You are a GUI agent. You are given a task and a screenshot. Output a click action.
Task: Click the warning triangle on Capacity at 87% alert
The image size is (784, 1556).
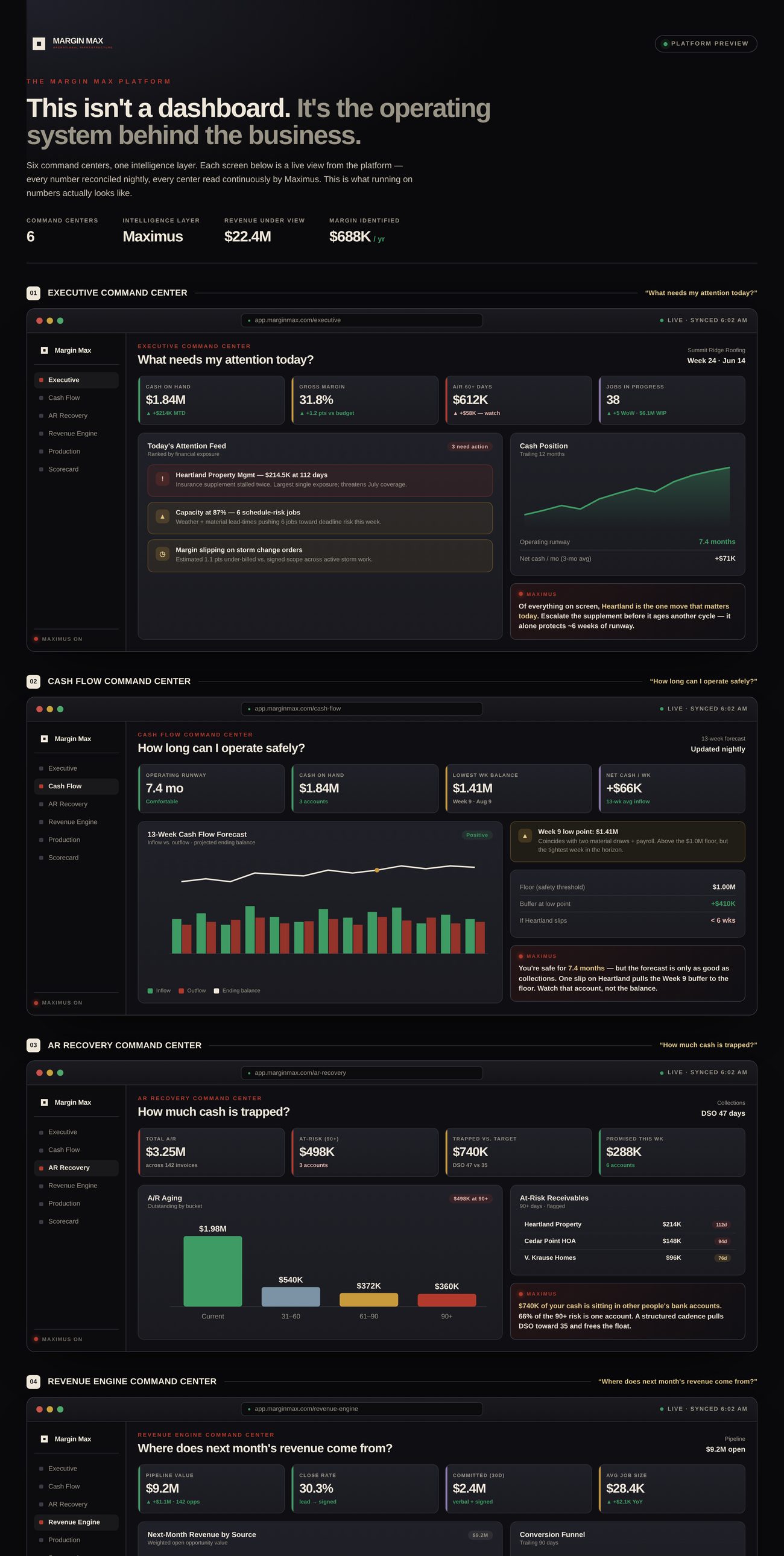(162, 516)
